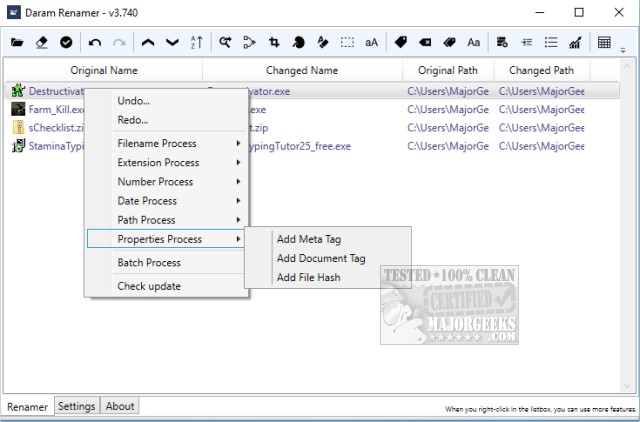The height and width of the screenshot is (422, 640).
Task: Click the match number count icon
Action: click(x=527, y=42)
